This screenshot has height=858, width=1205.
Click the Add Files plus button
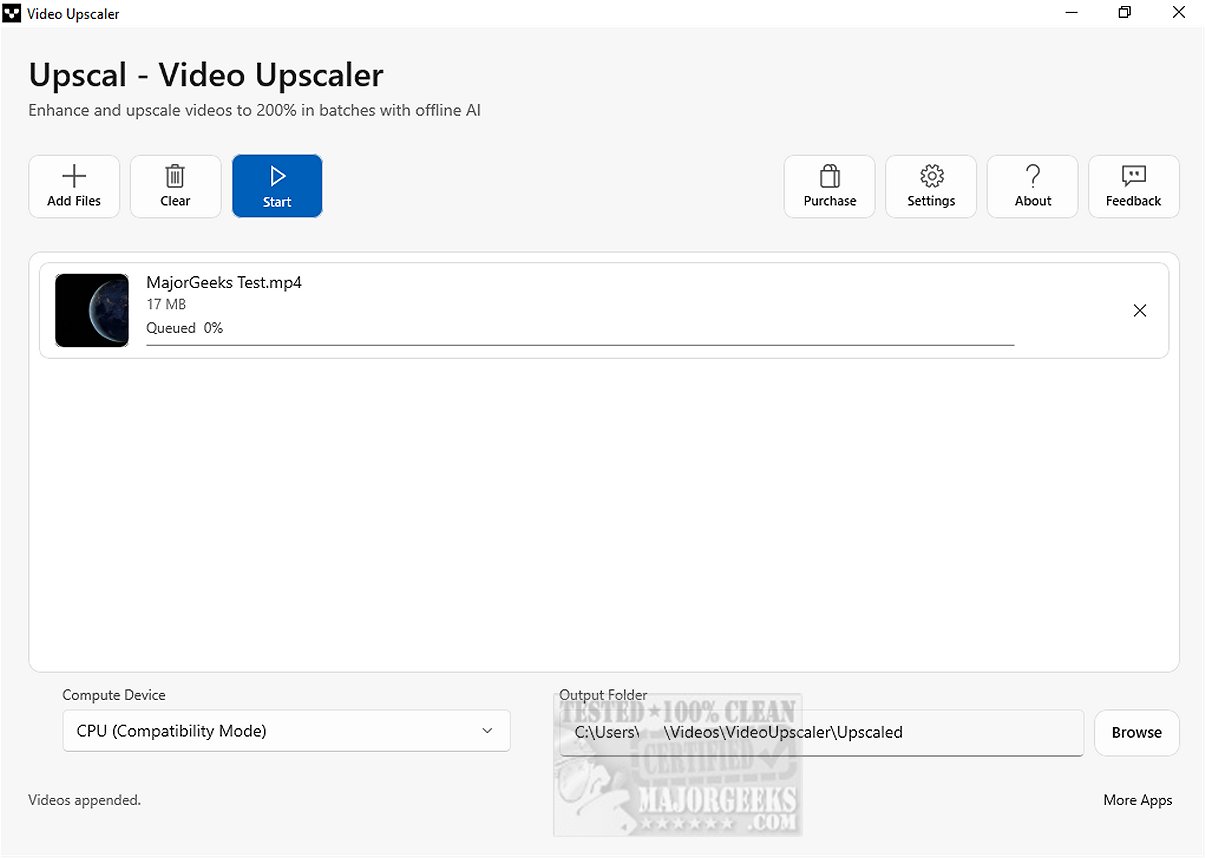tap(74, 186)
